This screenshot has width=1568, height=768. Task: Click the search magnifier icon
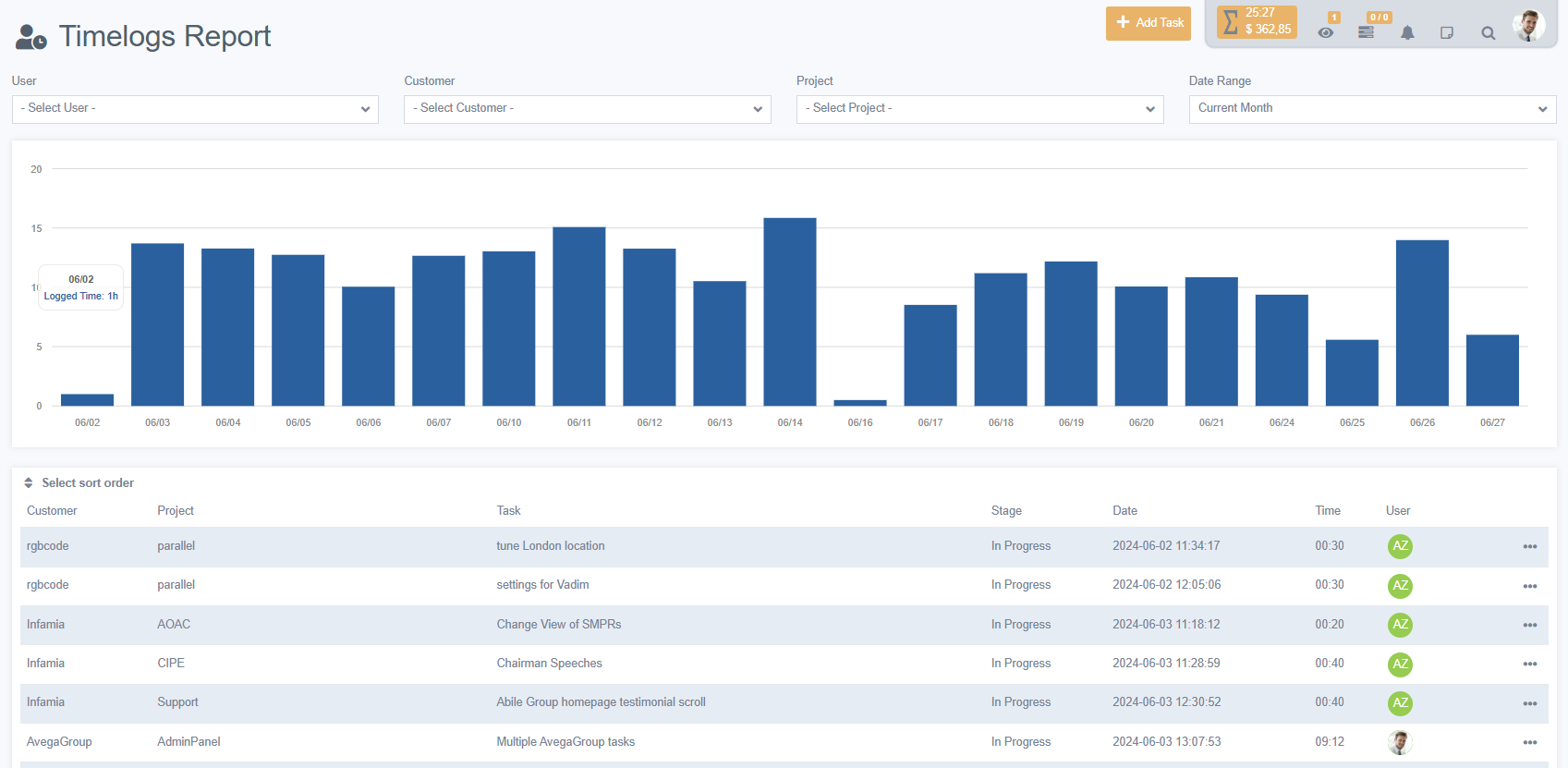pos(1488,32)
